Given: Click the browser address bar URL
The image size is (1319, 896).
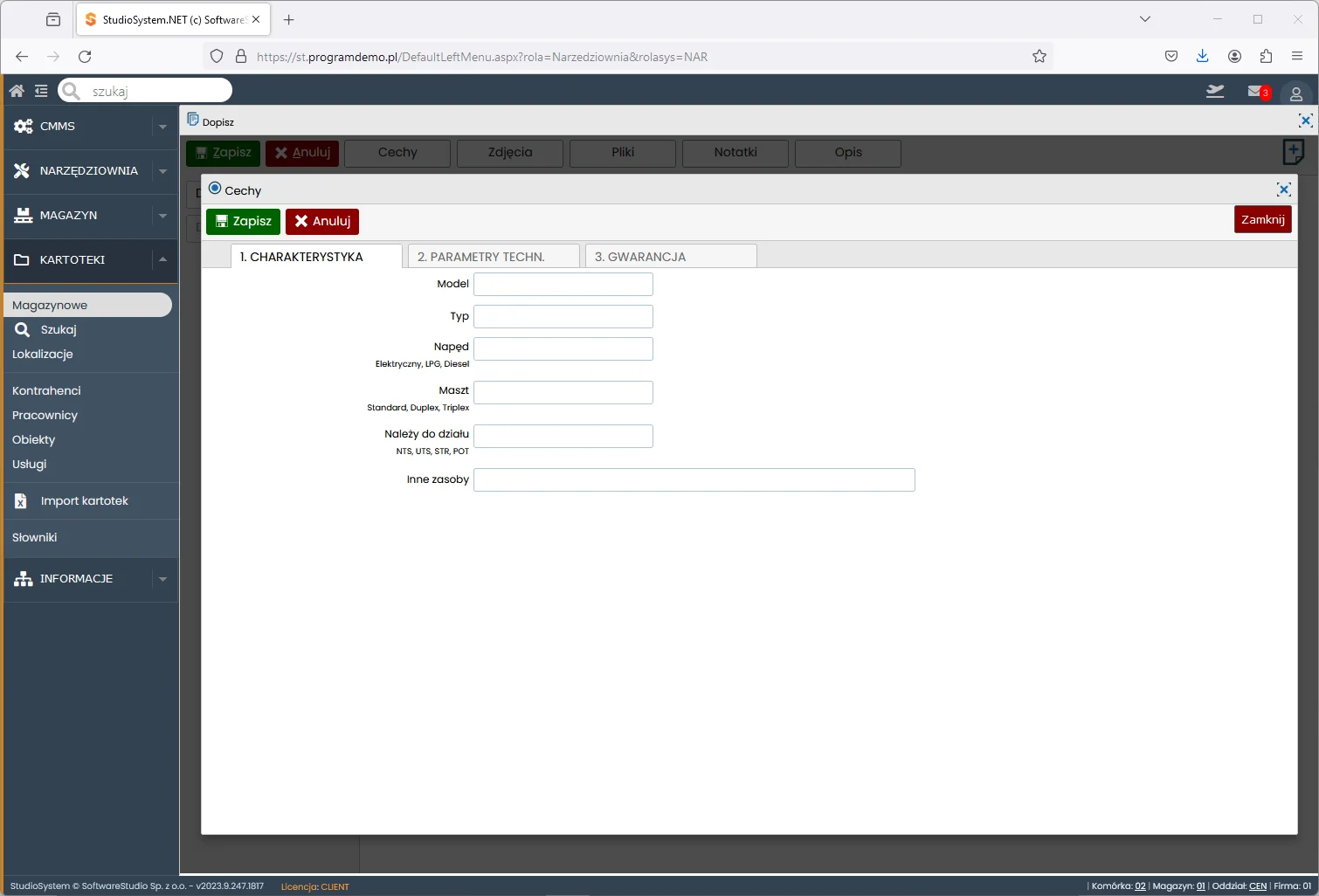Looking at the screenshot, I should coord(482,57).
